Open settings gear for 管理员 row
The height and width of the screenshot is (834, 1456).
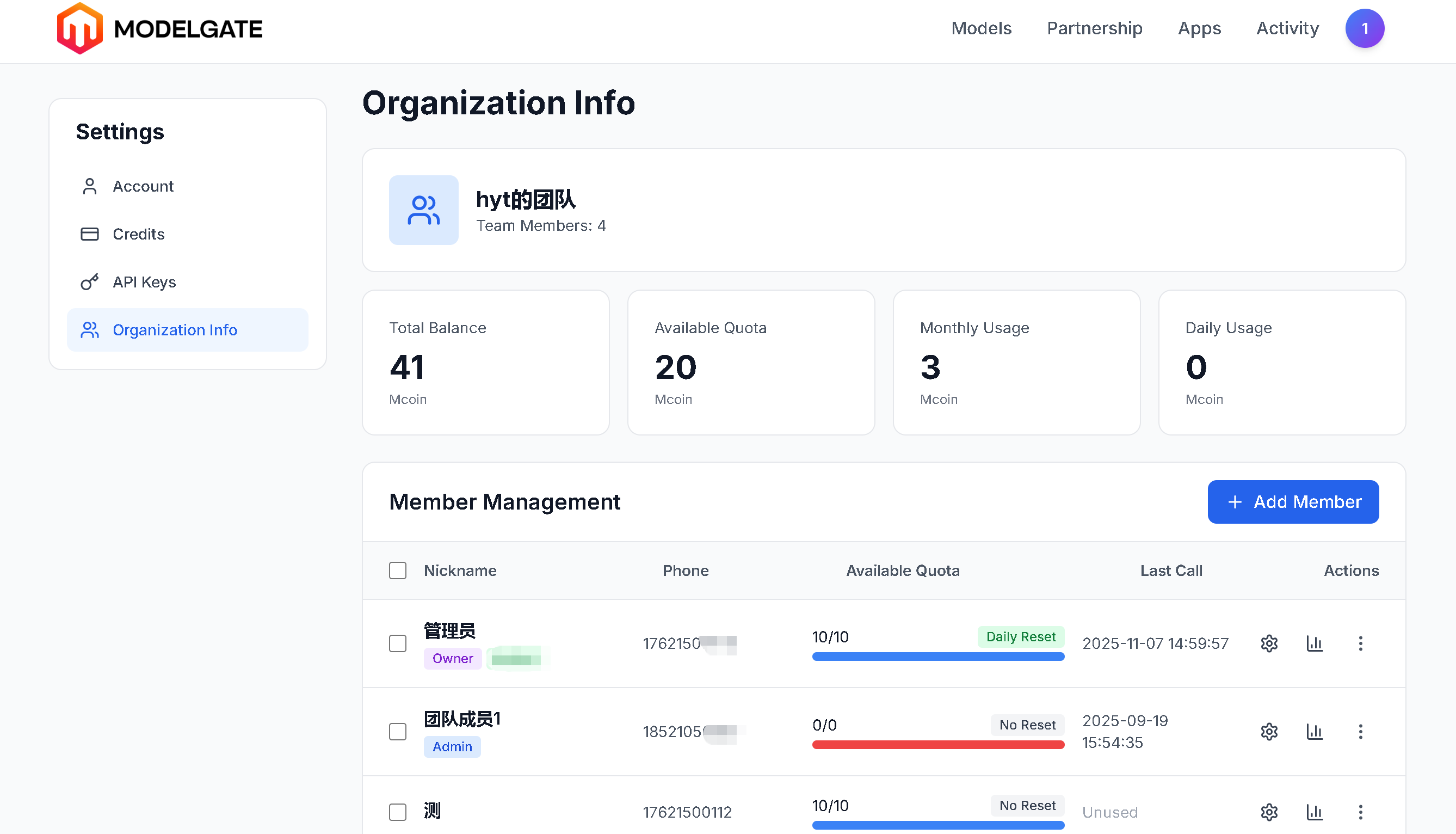pos(1269,643)
